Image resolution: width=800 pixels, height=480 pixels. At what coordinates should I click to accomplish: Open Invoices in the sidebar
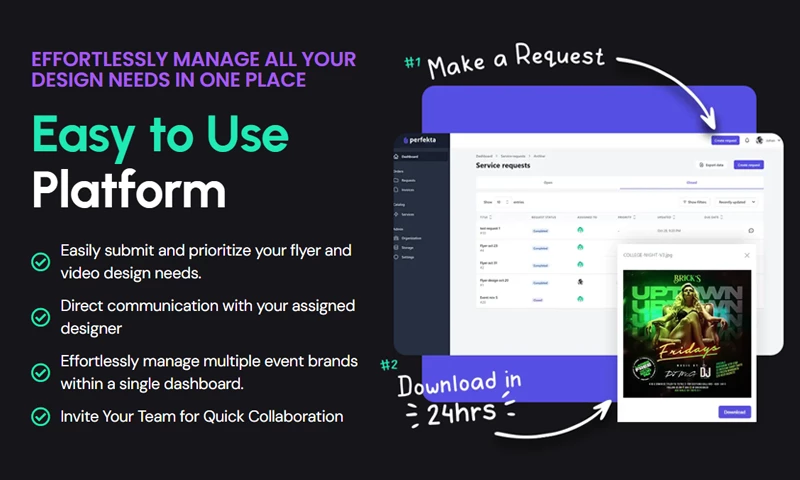(408, 189)
